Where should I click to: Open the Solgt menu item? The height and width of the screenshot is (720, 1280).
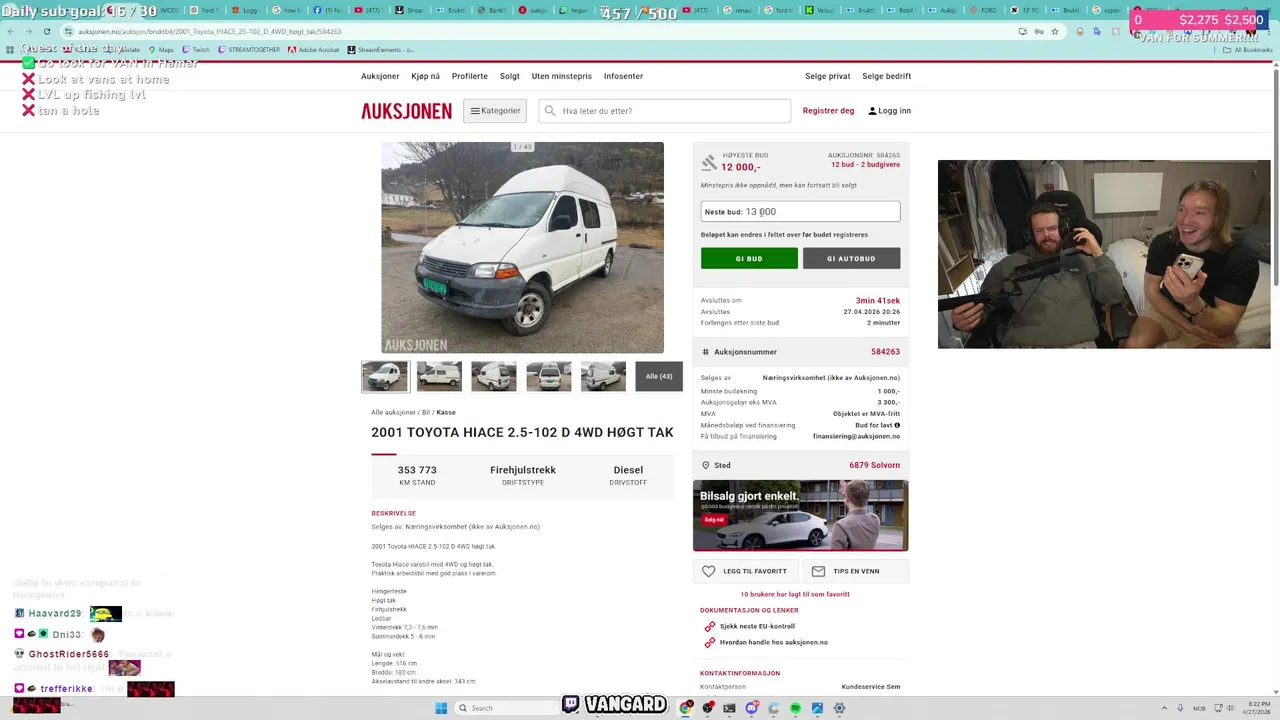pyautogui.click(x=510, y=76)
